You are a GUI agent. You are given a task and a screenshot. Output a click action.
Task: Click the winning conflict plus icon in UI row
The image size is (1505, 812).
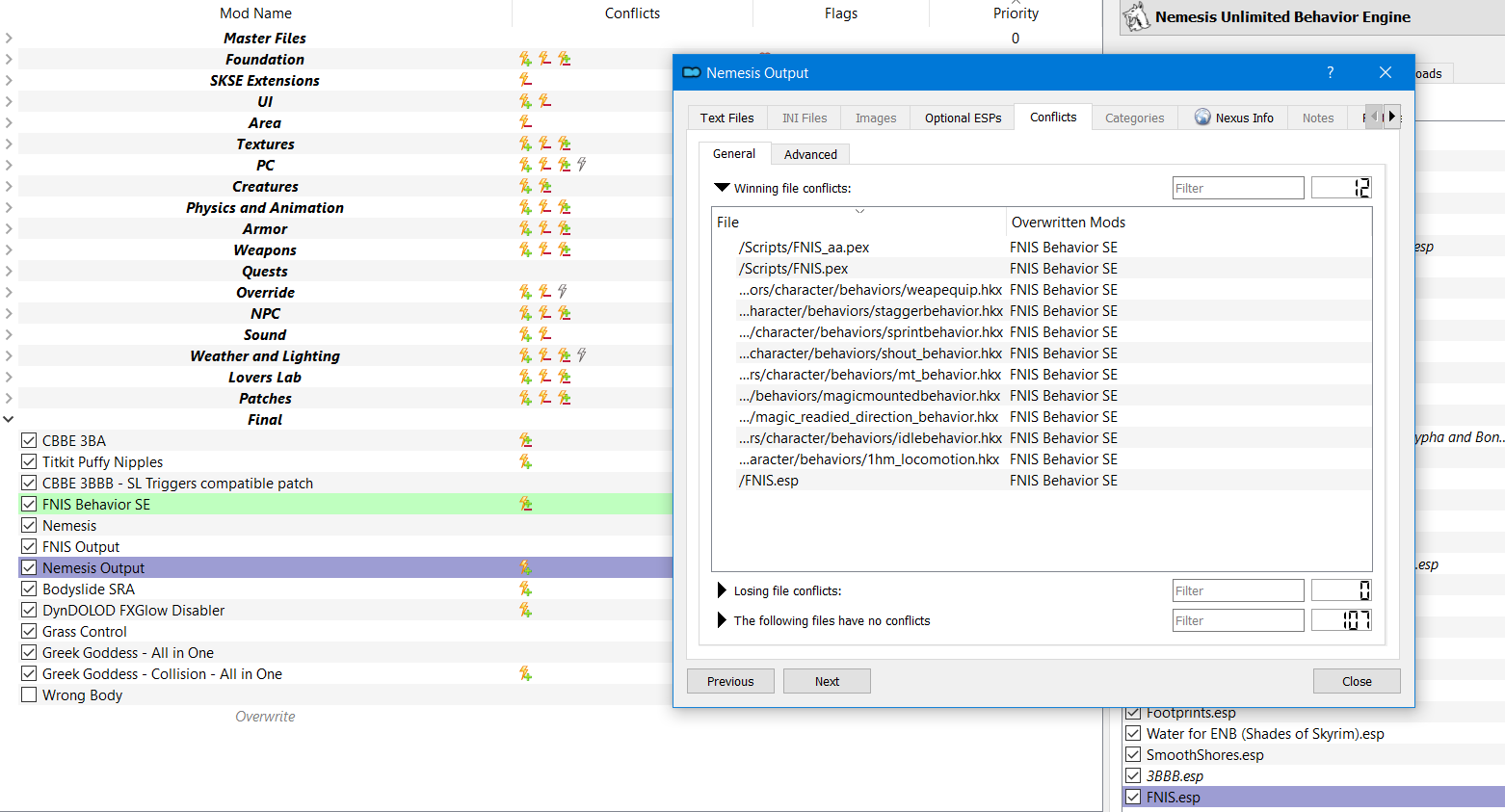point(525,101)
